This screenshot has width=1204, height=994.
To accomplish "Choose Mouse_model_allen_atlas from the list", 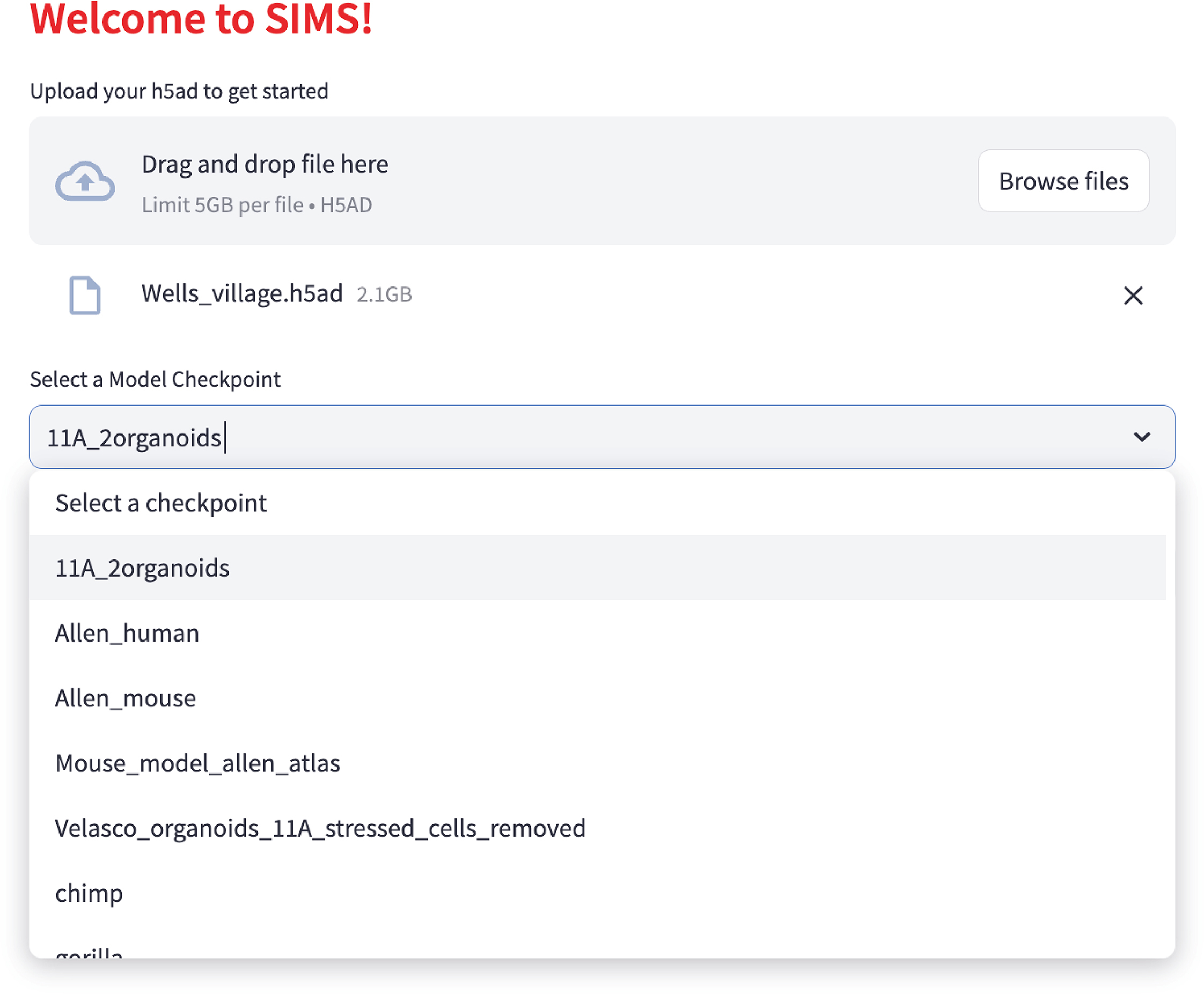I will click(x=197, y=763).
